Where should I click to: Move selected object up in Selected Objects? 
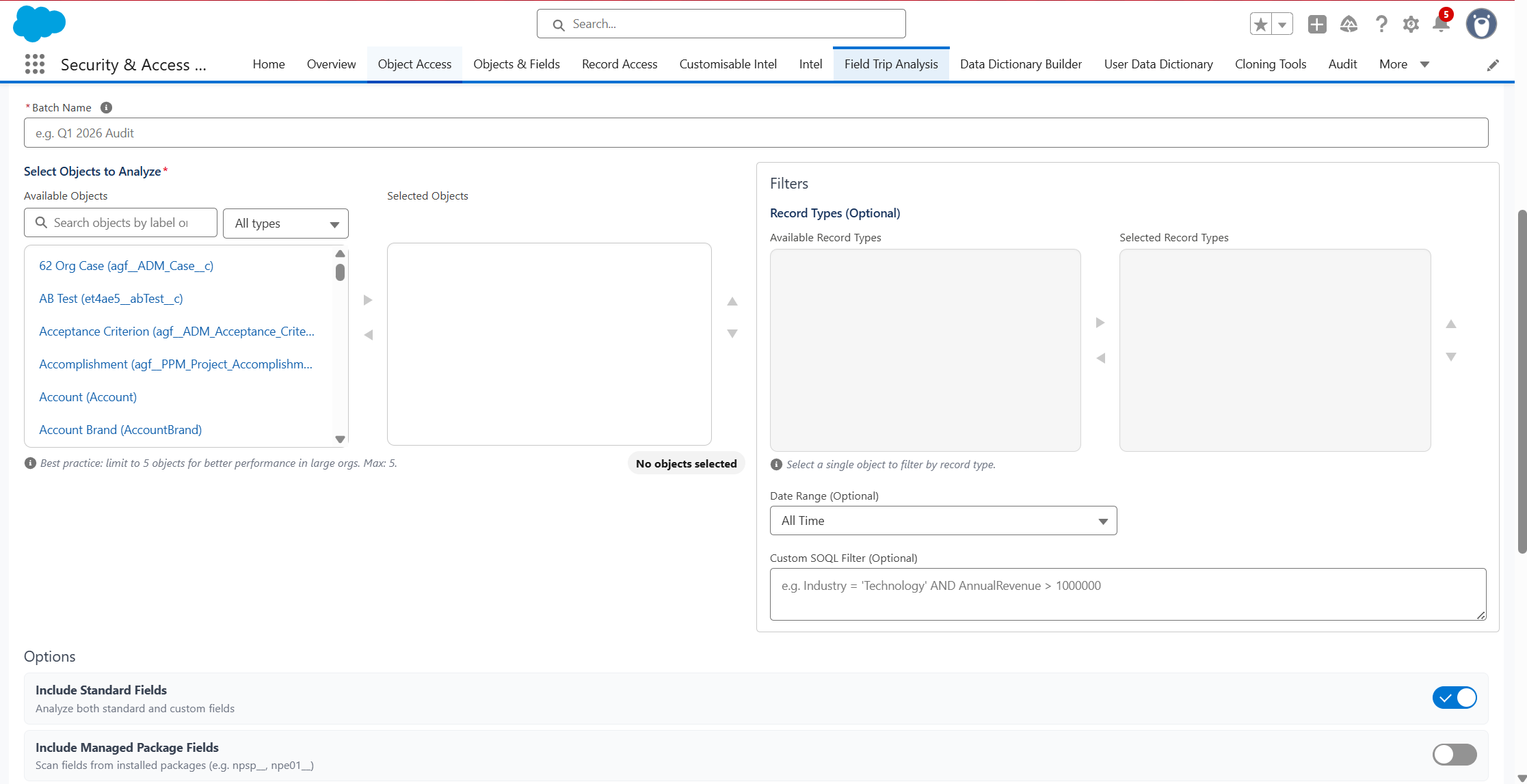coord(732,301)
